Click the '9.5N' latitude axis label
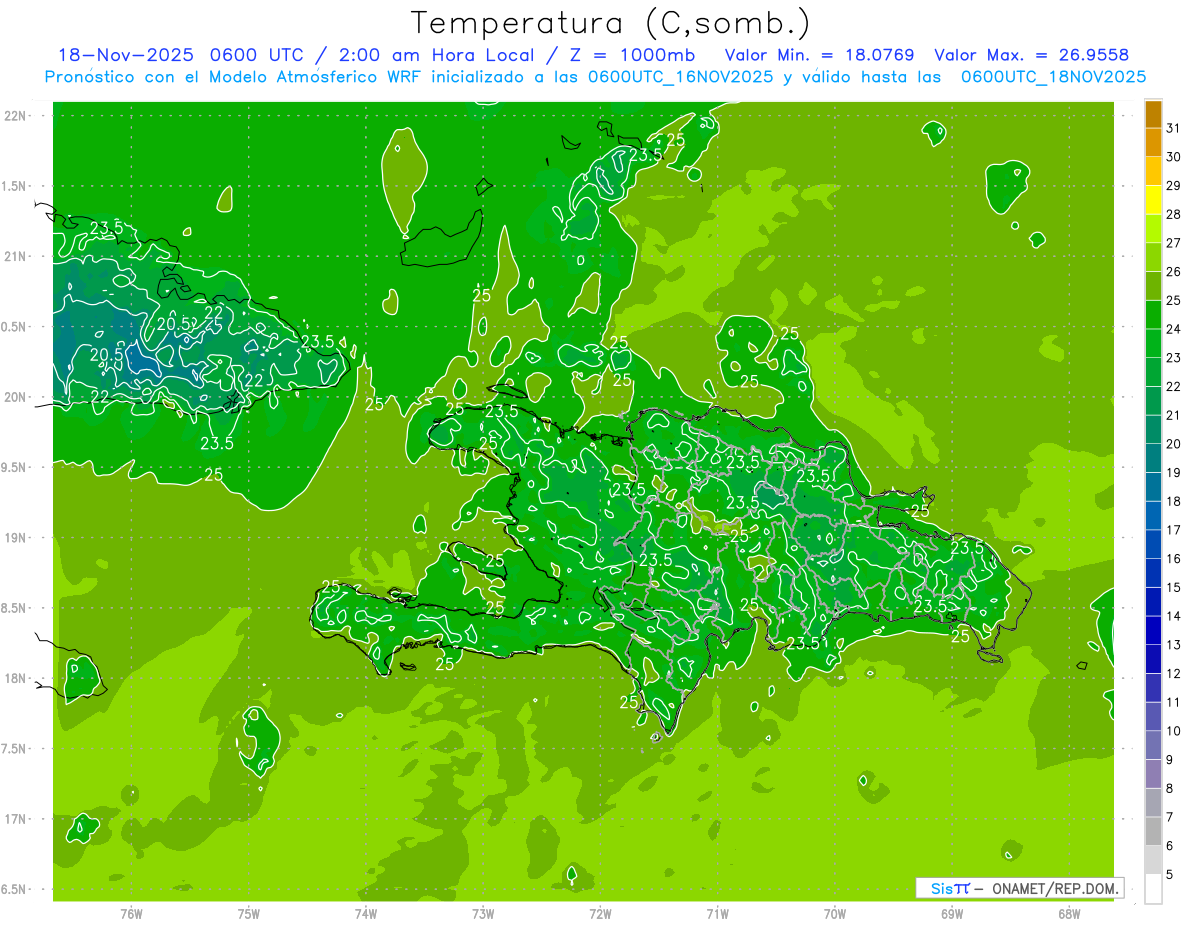This screenshot has width=1200, height=927. (x=15, y=467)
